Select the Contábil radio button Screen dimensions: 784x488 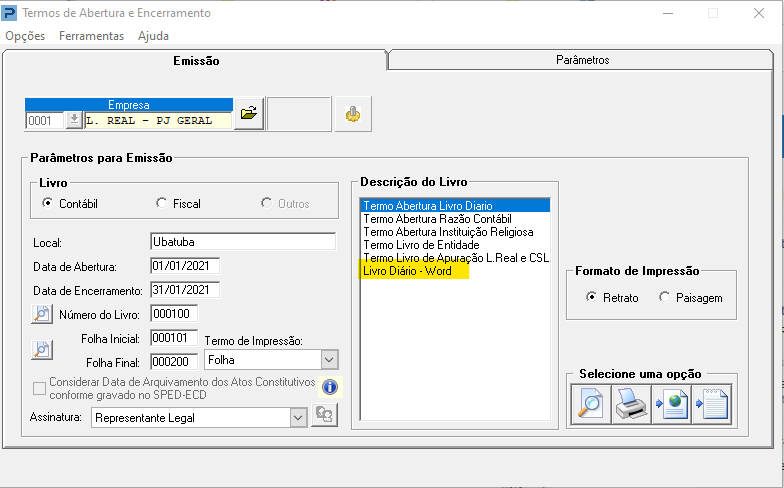click(x=48, y=203)
